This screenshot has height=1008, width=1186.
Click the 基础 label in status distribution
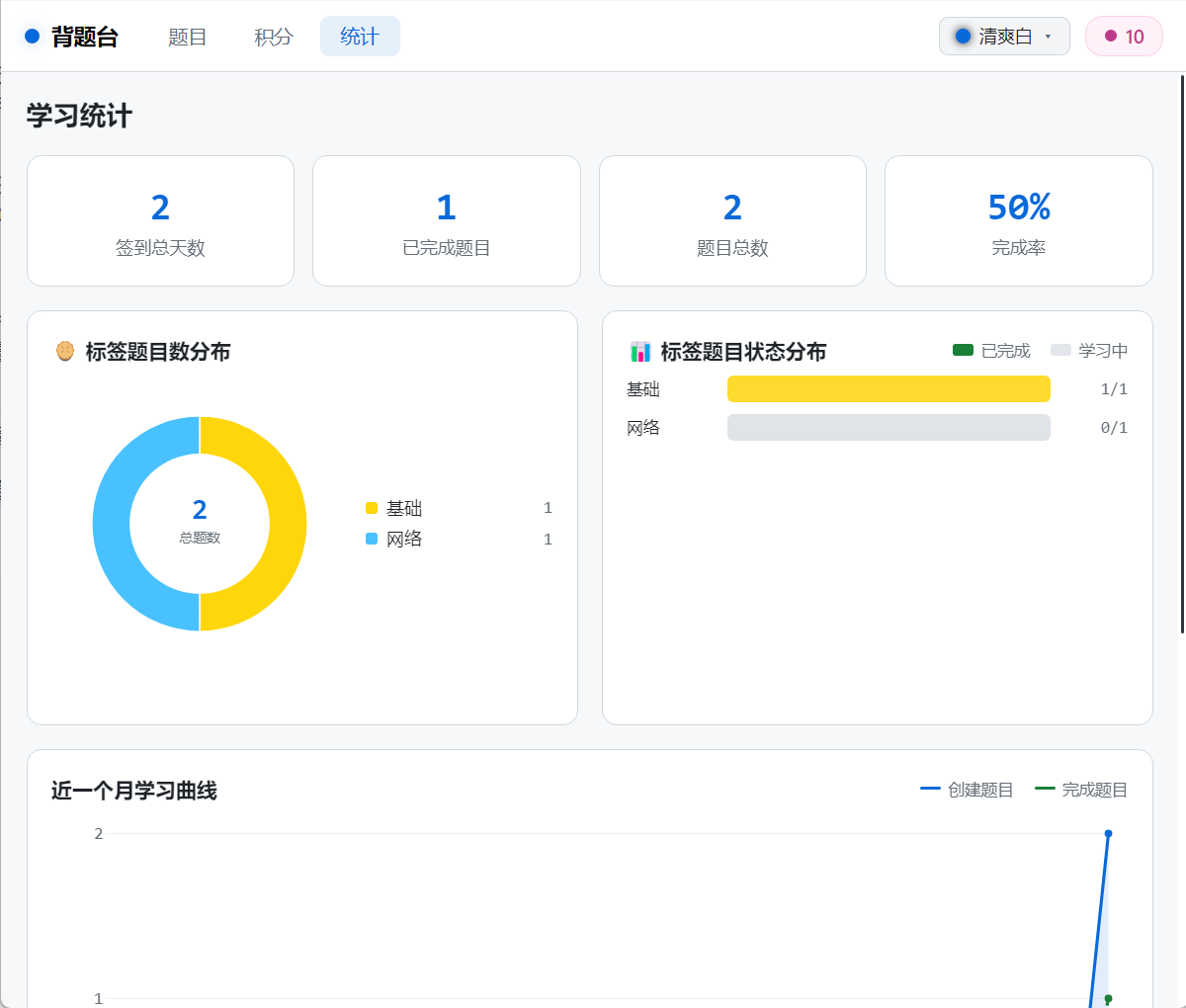coord(643,389)
